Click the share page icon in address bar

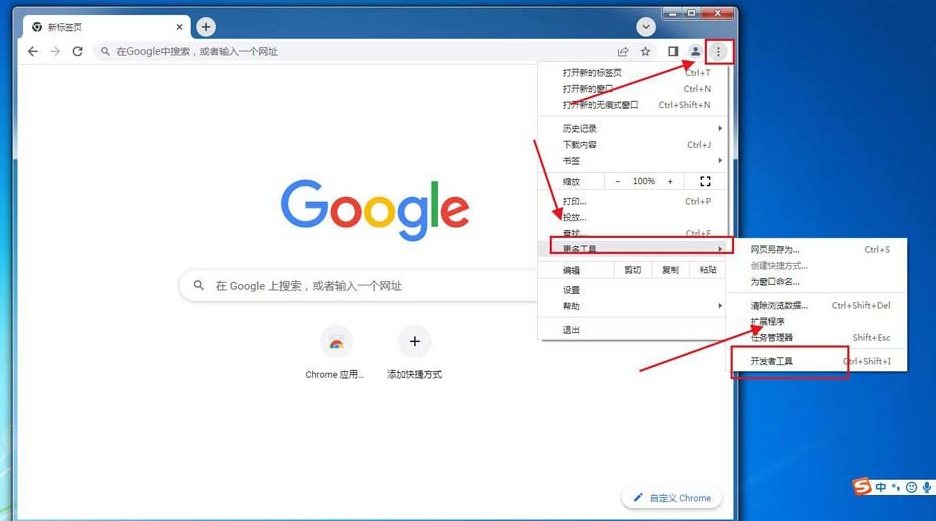pyautogui.click(x=623, y=51)
